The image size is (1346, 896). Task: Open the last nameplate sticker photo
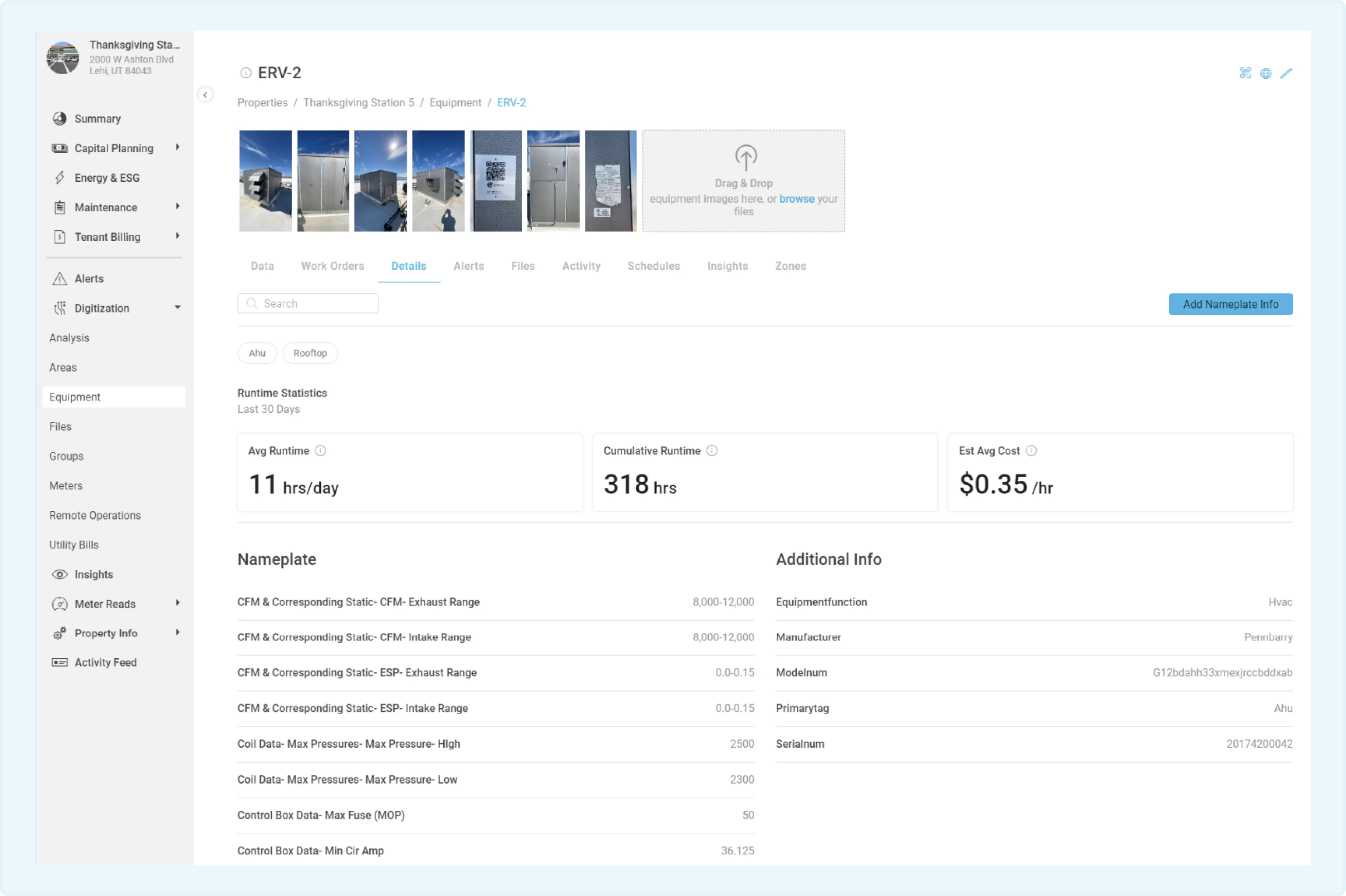(x=611, y=181)
